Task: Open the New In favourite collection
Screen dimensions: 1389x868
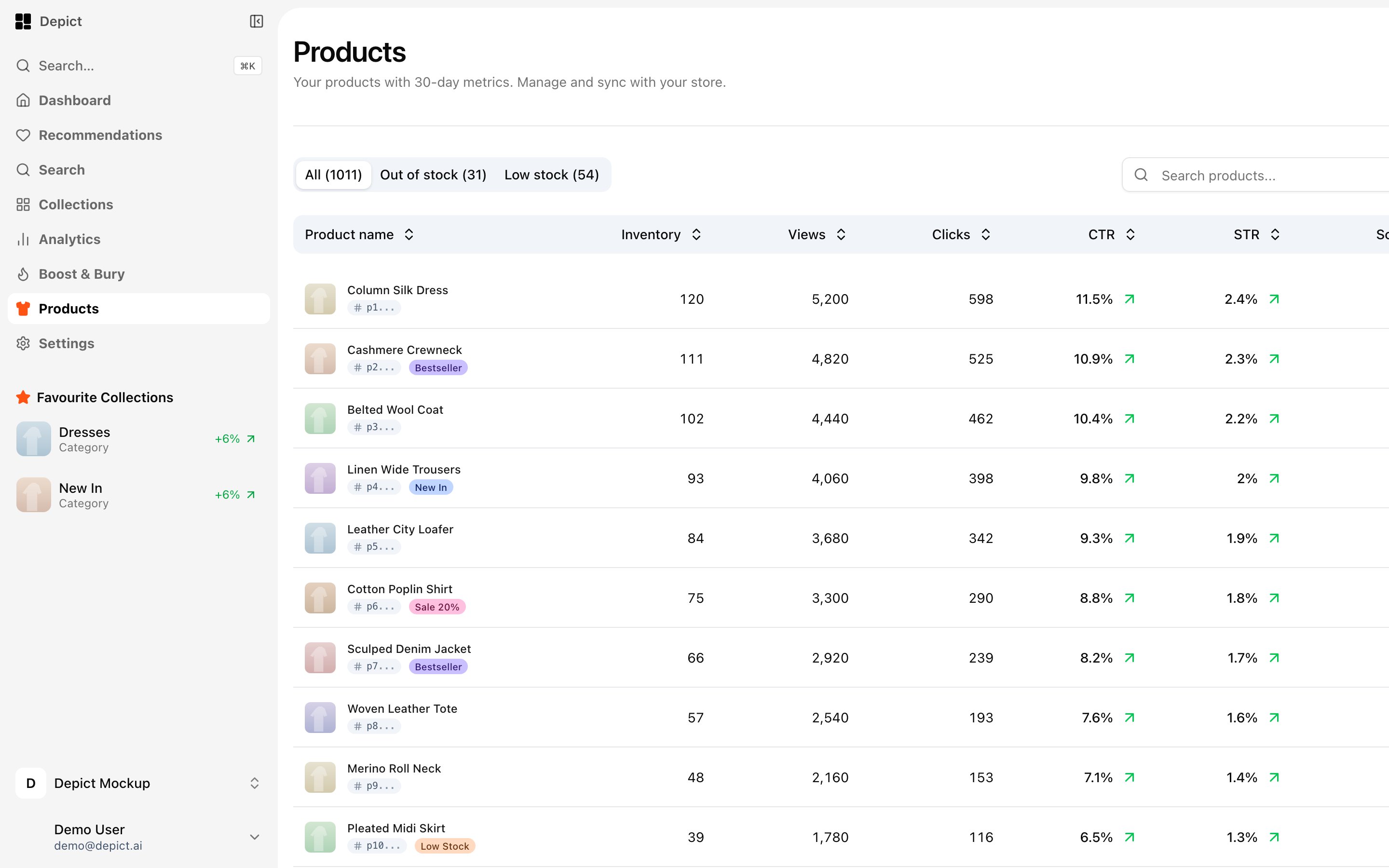Action: click(139, 495)
